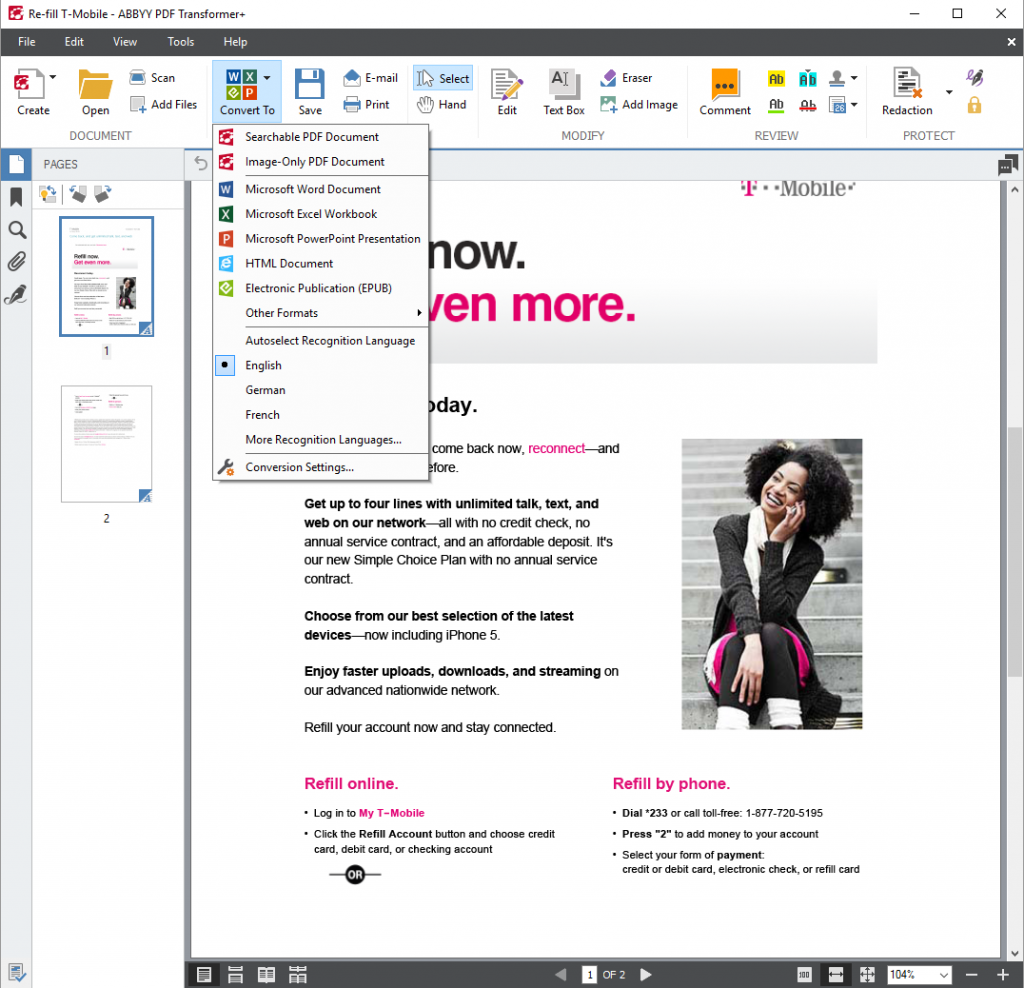Choose Microsoft Word Document conversion
Viewport: 1024px width, 988px height.
[313, 189]
